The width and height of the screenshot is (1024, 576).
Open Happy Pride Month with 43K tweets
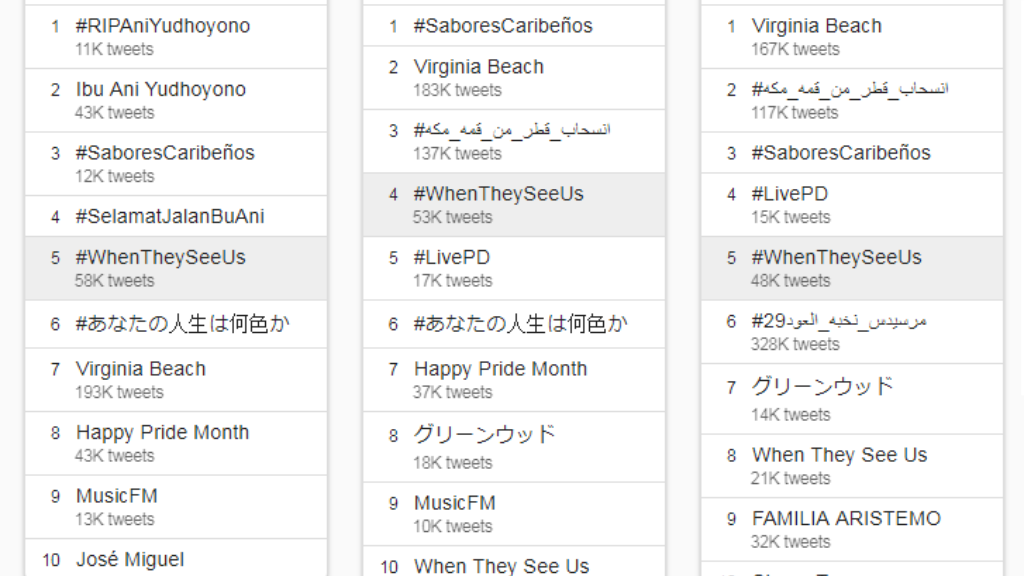point(162,432)
